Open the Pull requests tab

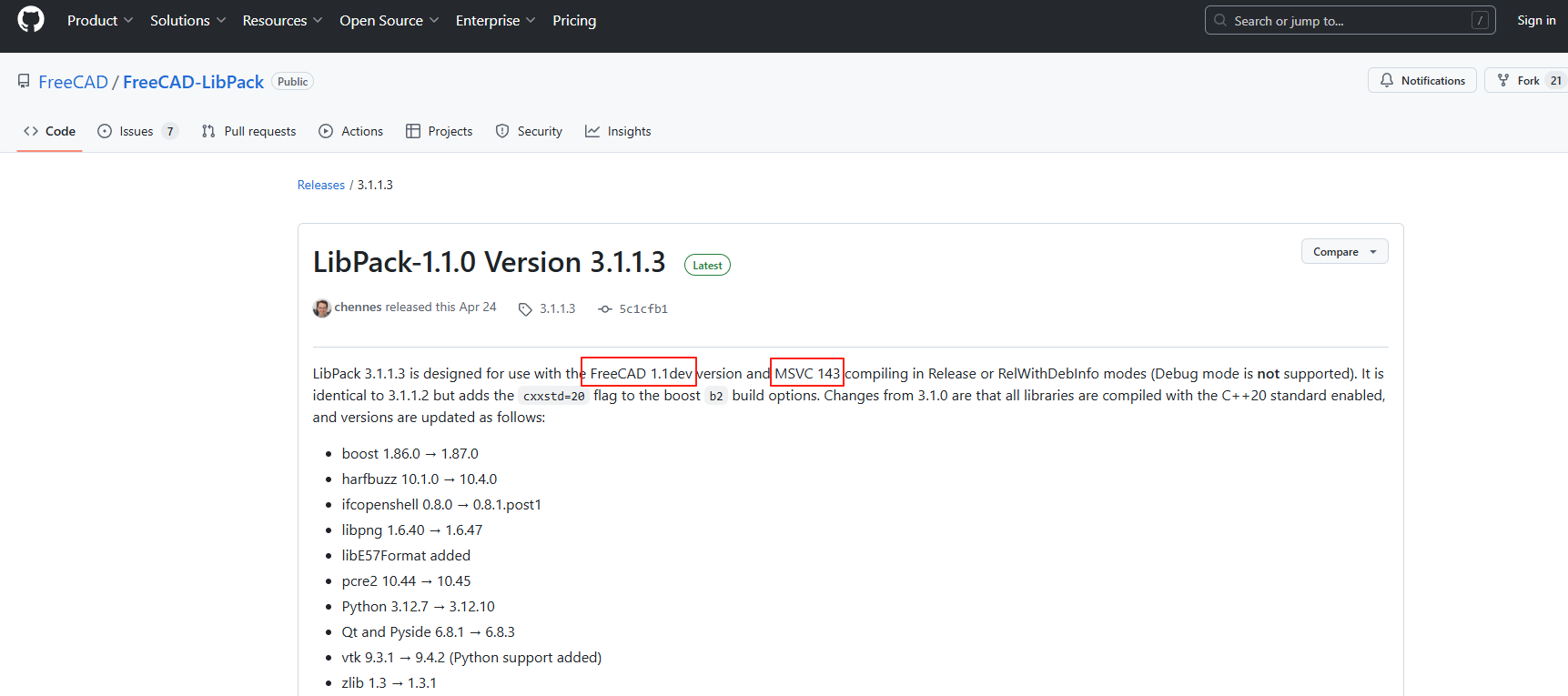coord(248,131)
